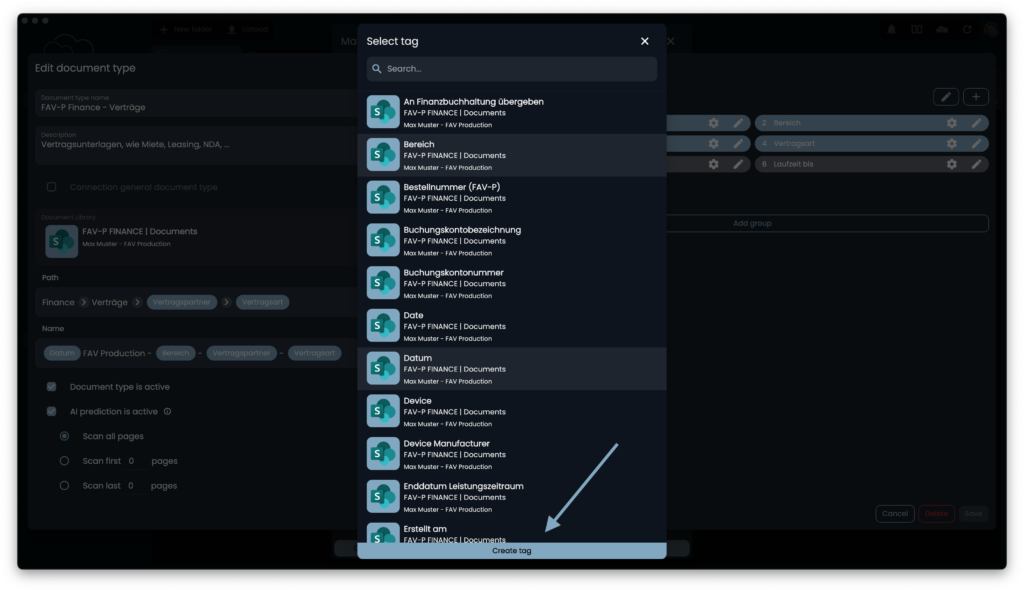Click the search magnifier icon
Viewport: 1024px width, 591px height.
[377, 69]
